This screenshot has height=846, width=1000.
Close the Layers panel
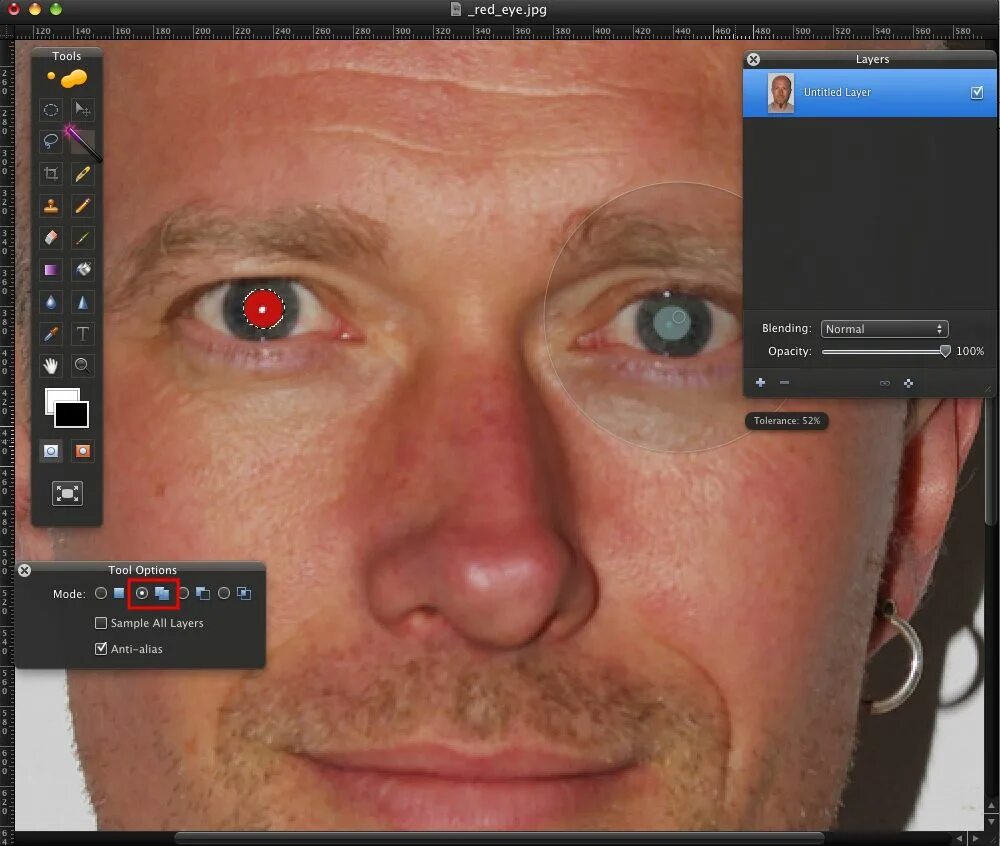753,59
